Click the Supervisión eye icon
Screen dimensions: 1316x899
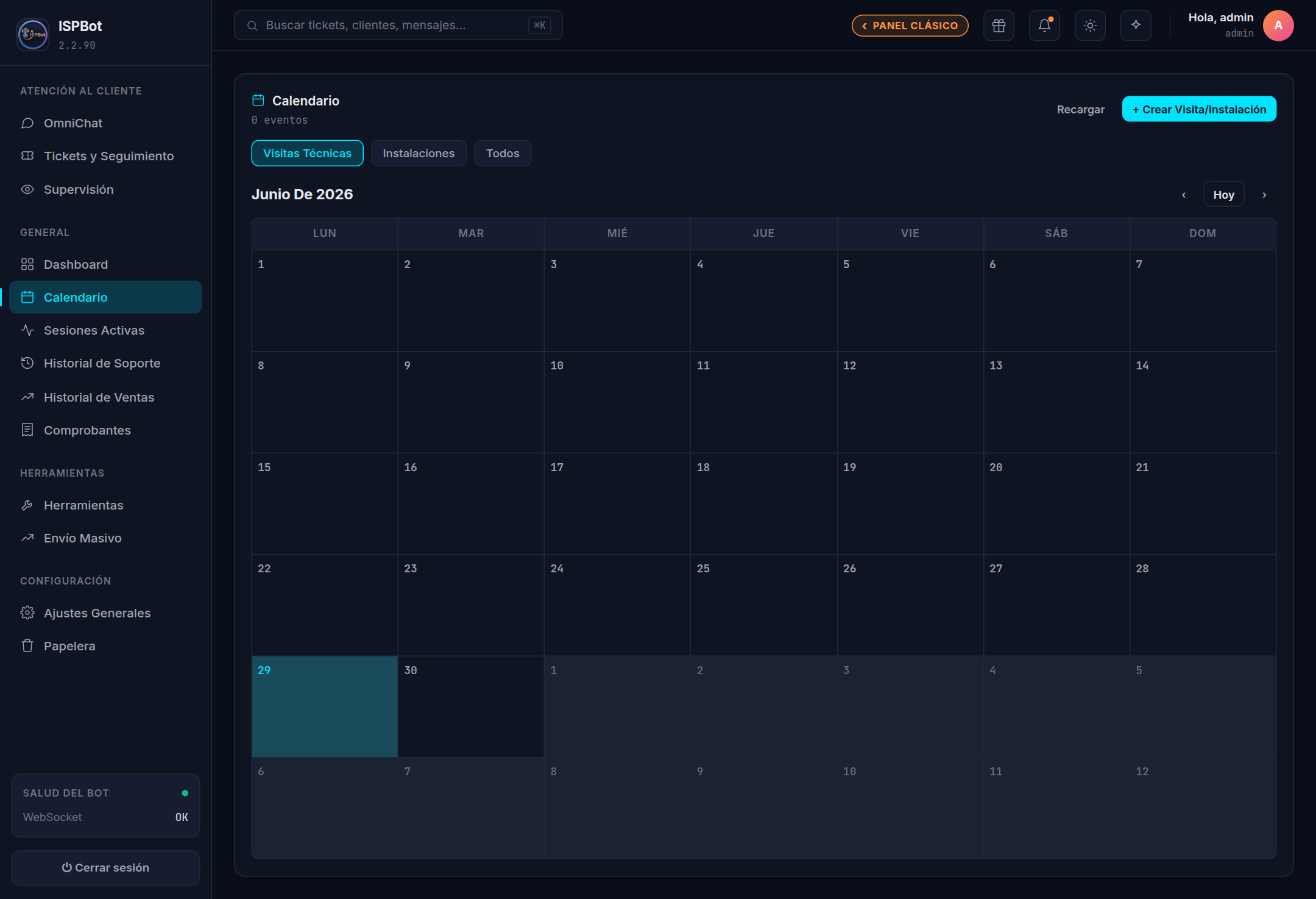pos(27,190)
